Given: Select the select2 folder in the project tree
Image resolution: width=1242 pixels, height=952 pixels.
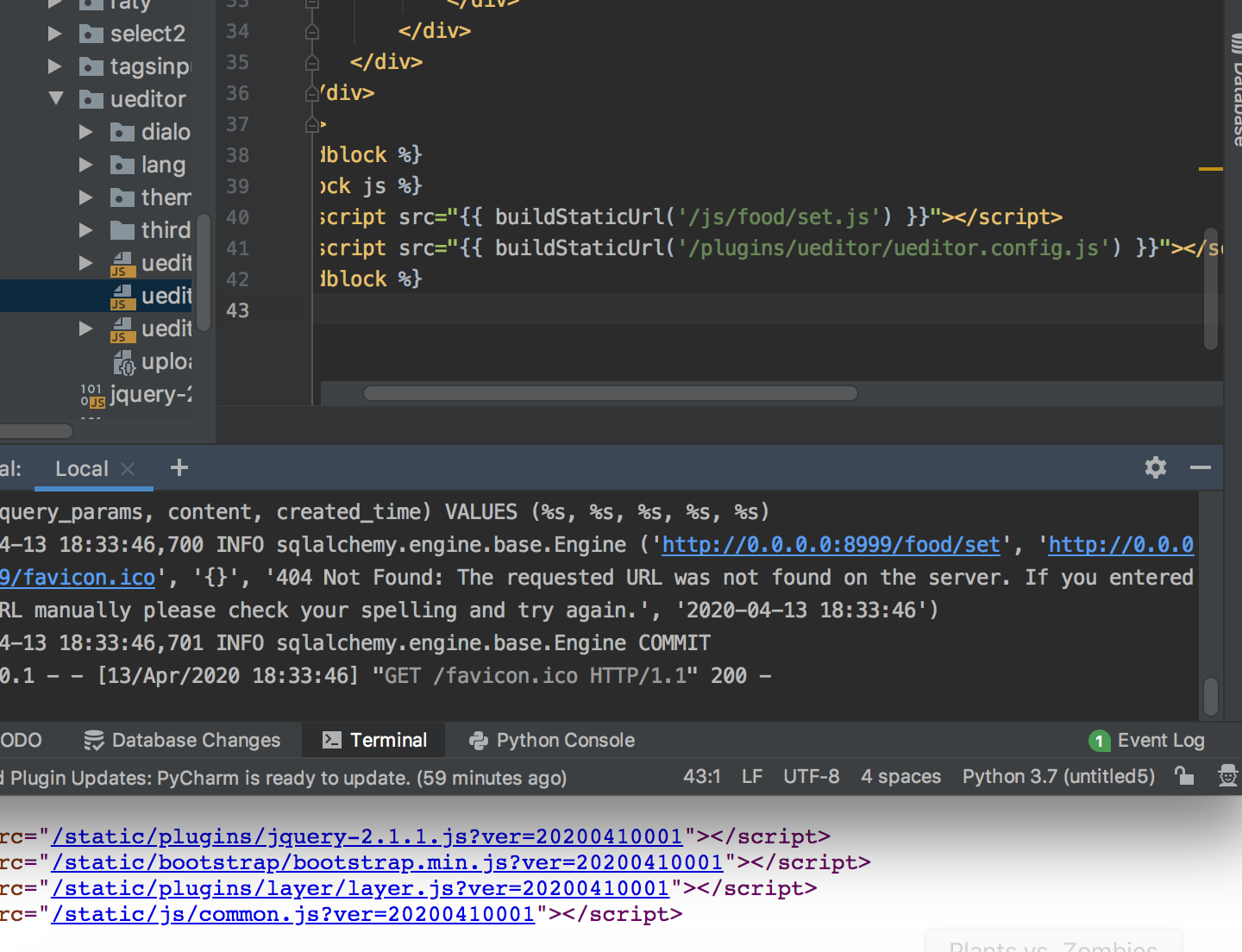Looking at the screenshot, I should pos(132,34).
